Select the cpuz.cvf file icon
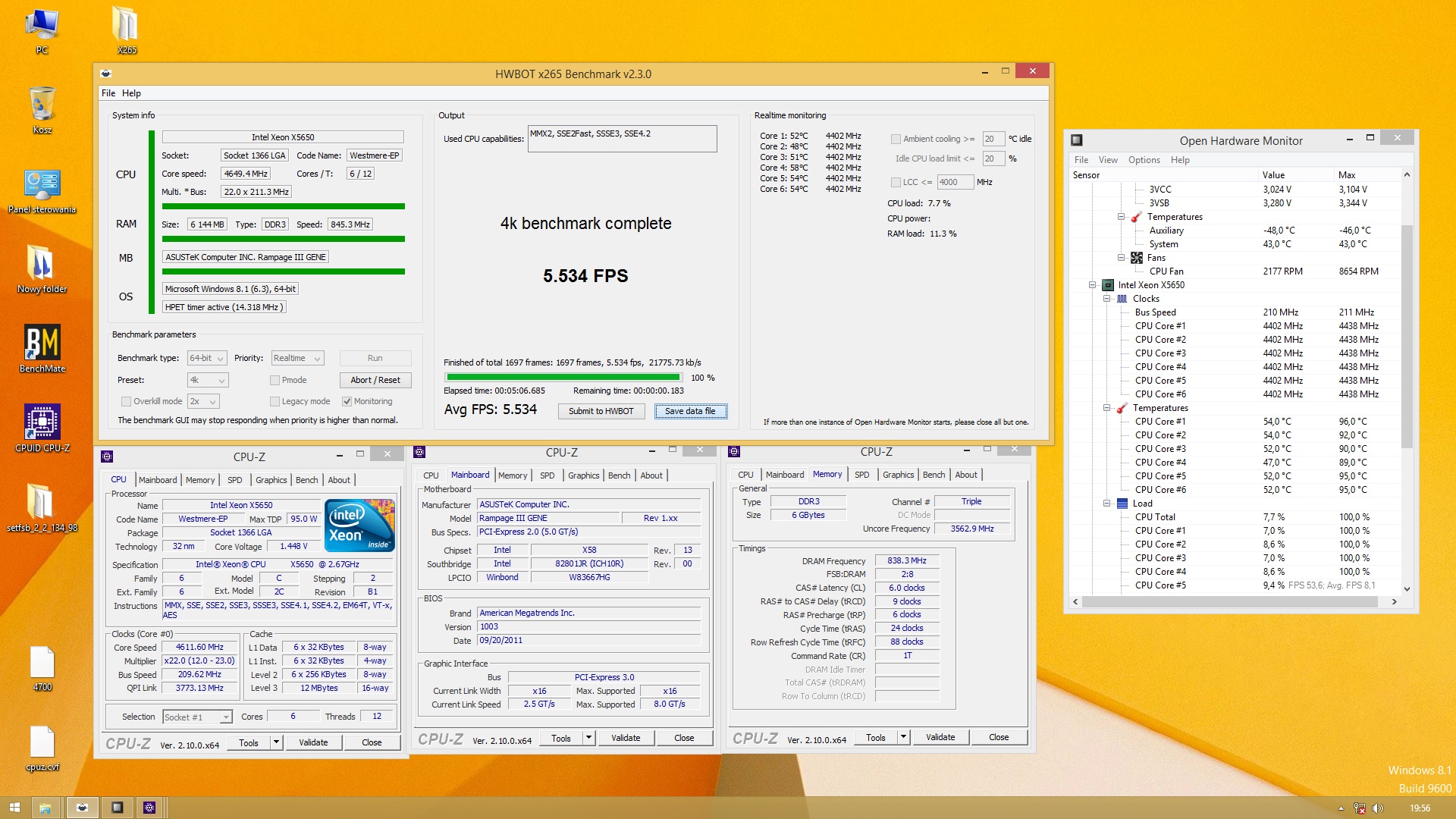1456x819 pixels. [x=42, y=748]
